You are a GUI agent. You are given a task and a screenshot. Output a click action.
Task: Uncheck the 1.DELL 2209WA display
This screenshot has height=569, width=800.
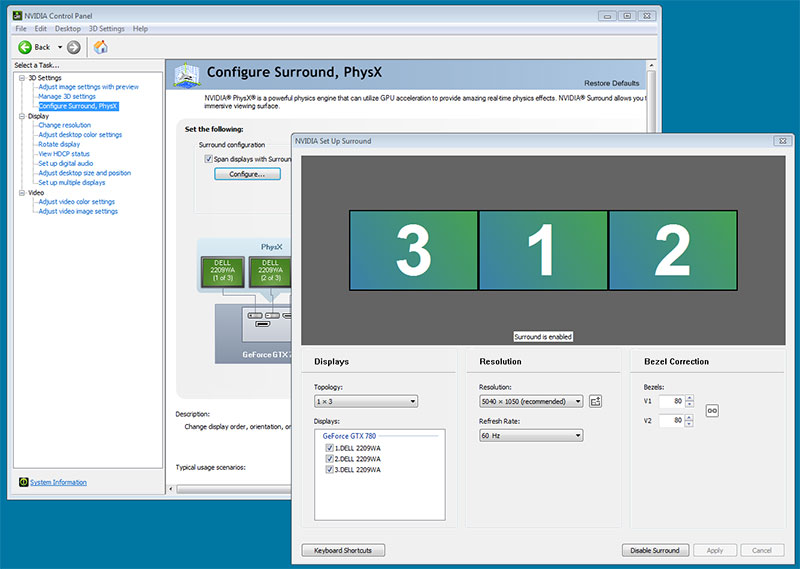329,448
